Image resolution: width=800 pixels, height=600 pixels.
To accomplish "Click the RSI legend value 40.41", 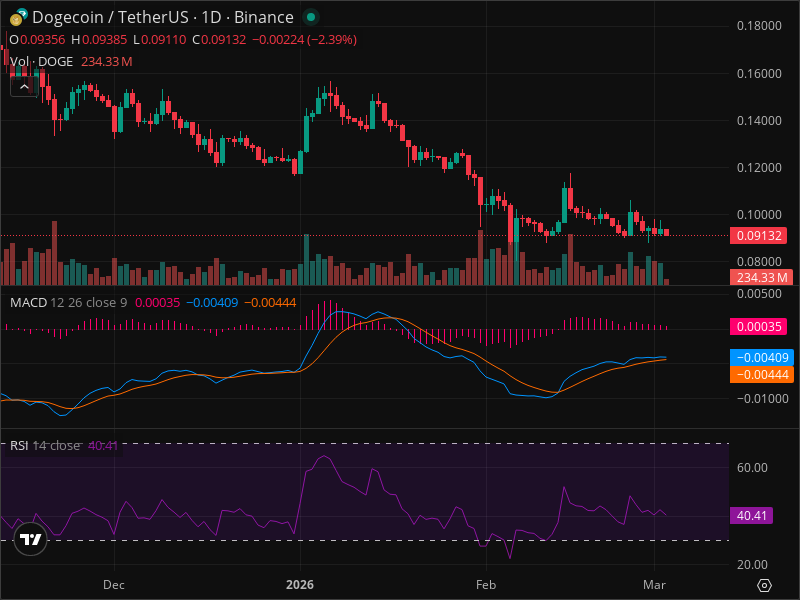I will pyautogui.click(x=103, y=445).
